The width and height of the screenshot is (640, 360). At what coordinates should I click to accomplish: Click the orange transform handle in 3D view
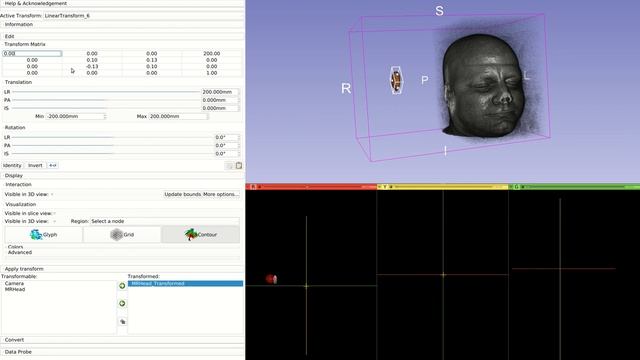tap(396, 80)
